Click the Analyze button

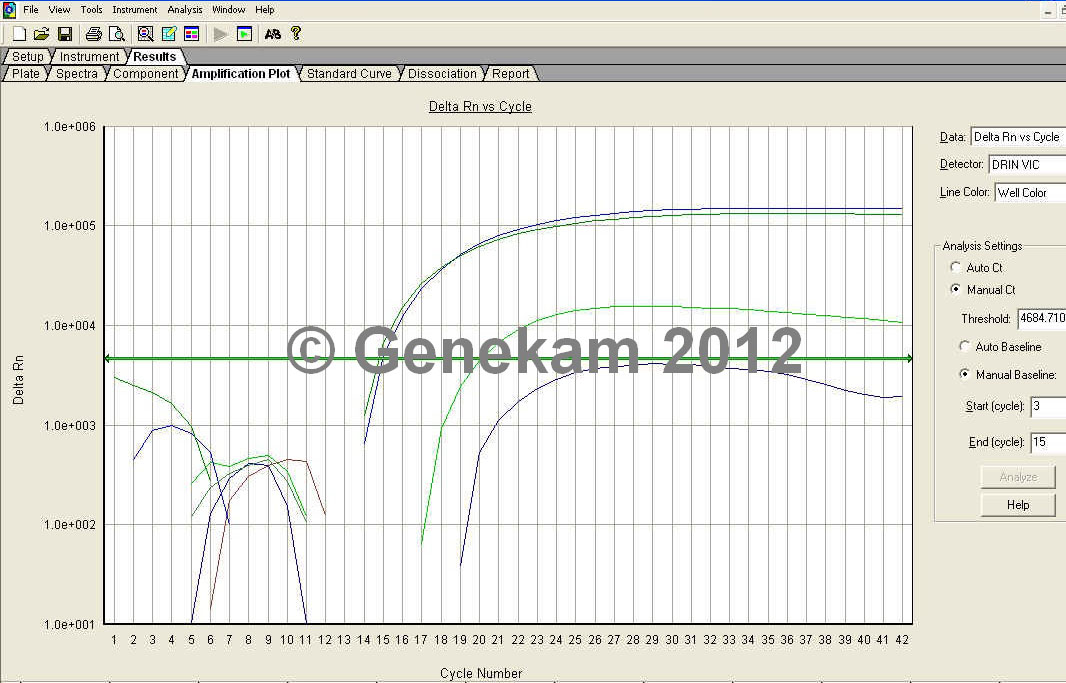coord(1018,476)
